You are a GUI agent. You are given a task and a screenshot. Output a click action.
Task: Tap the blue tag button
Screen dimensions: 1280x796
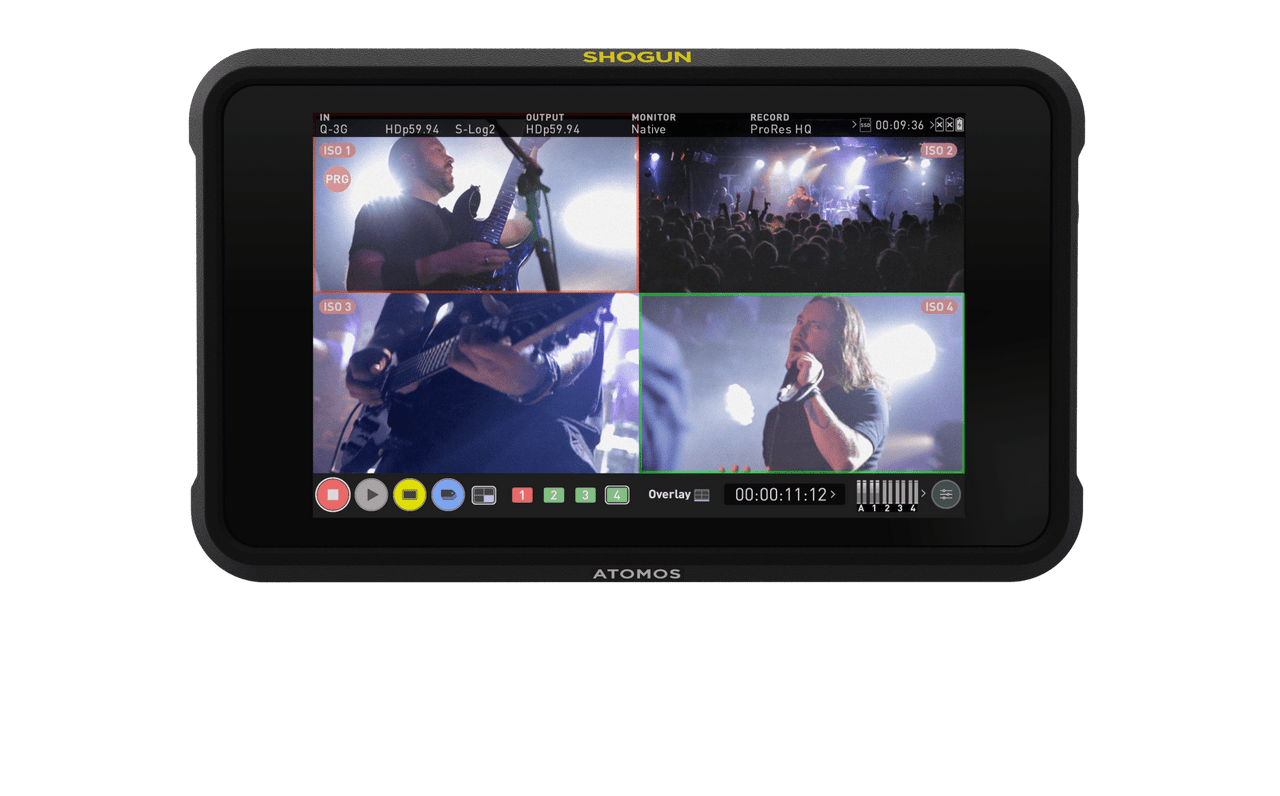coord(448,494)
